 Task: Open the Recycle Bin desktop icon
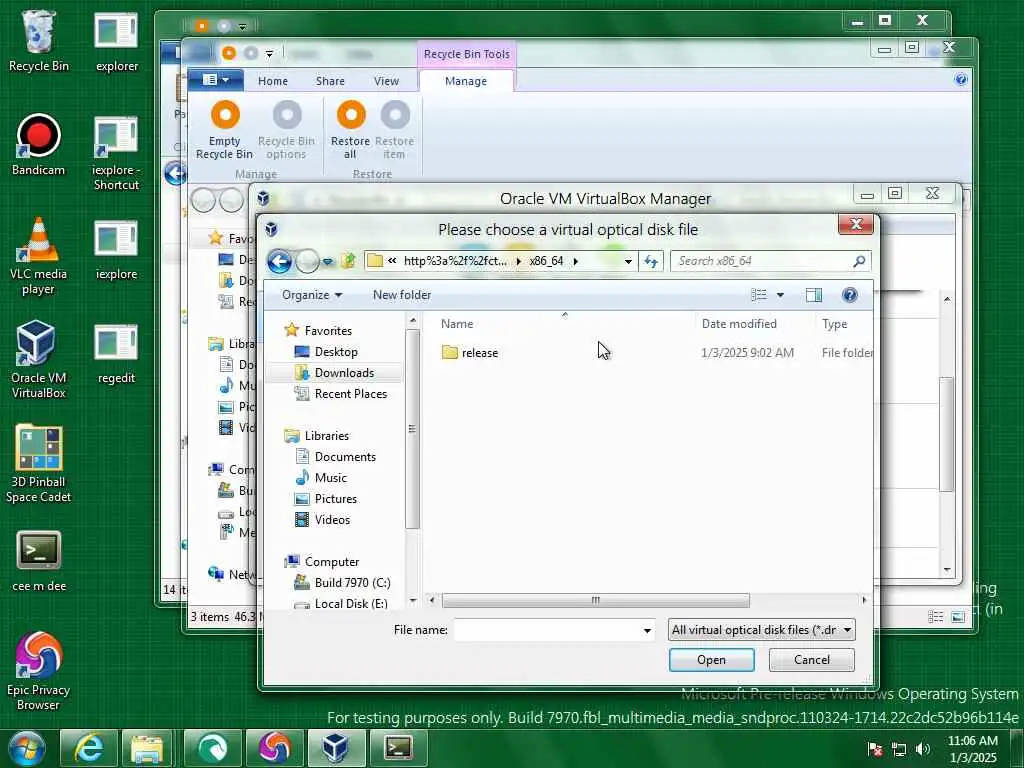point(39,40)
